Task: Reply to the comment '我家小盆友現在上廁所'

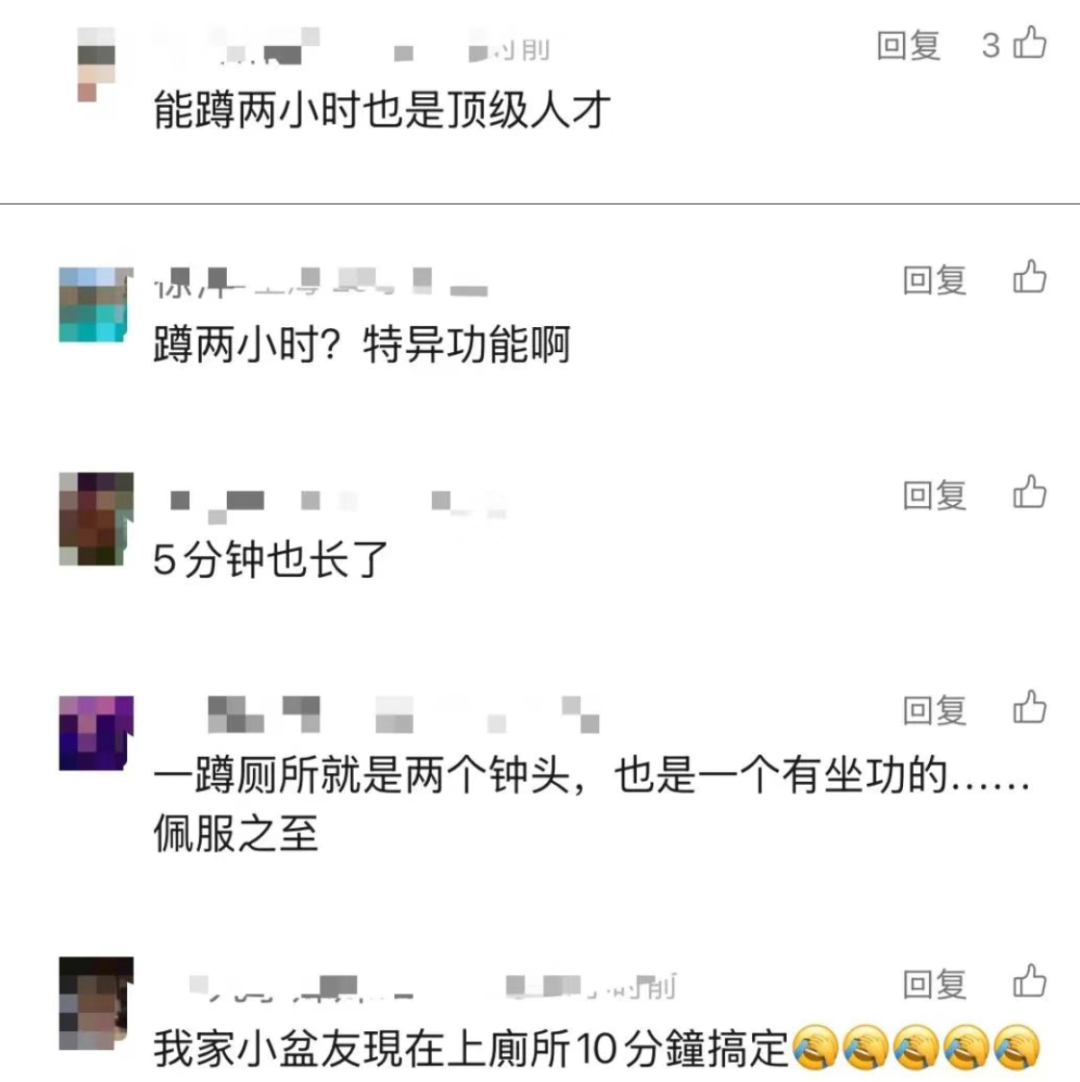Action: [x=935, y=984]
